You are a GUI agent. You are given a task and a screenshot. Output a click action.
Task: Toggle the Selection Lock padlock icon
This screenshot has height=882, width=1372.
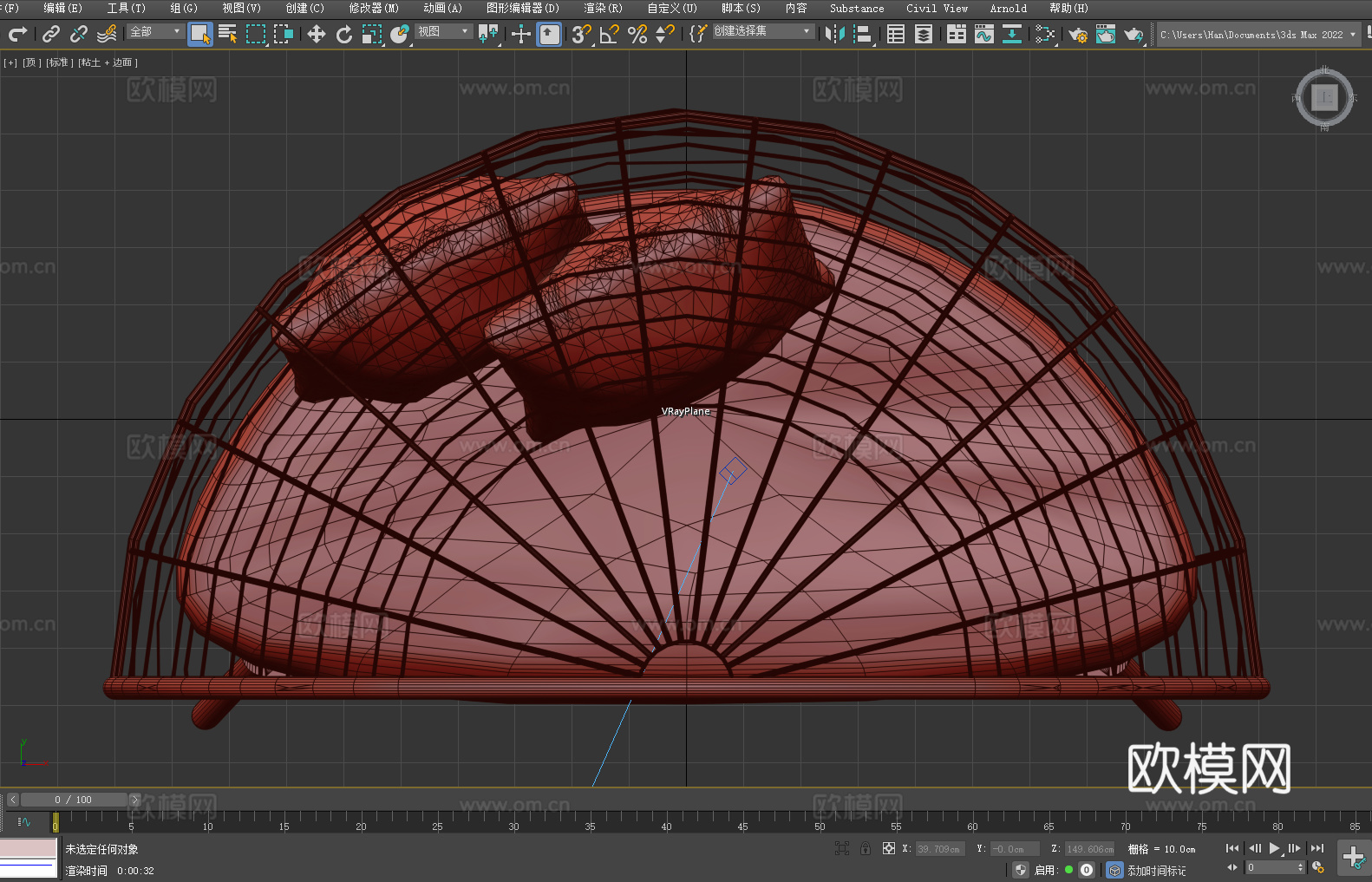(x=865, y=849)
